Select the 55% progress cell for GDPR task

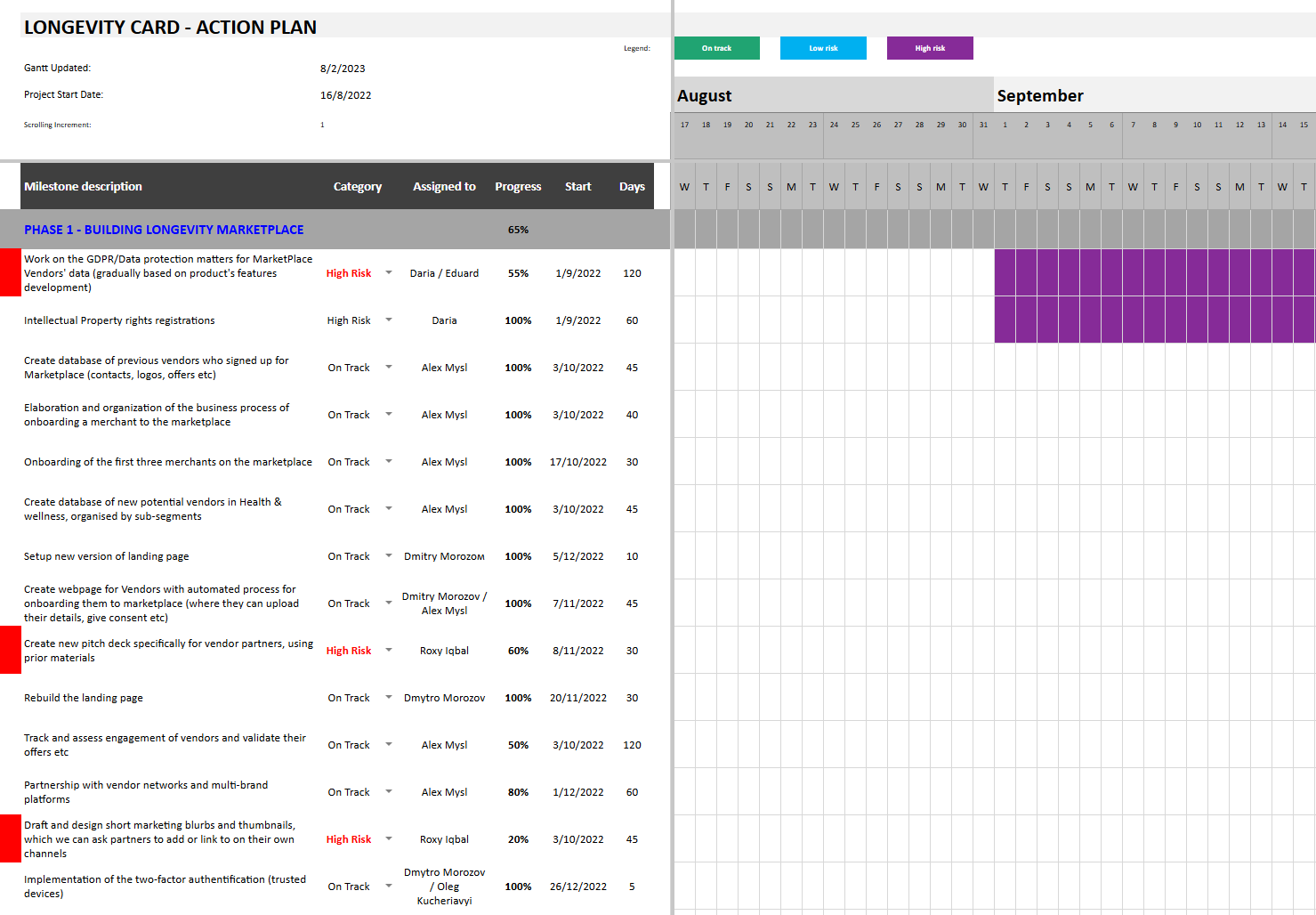[518, 273]
